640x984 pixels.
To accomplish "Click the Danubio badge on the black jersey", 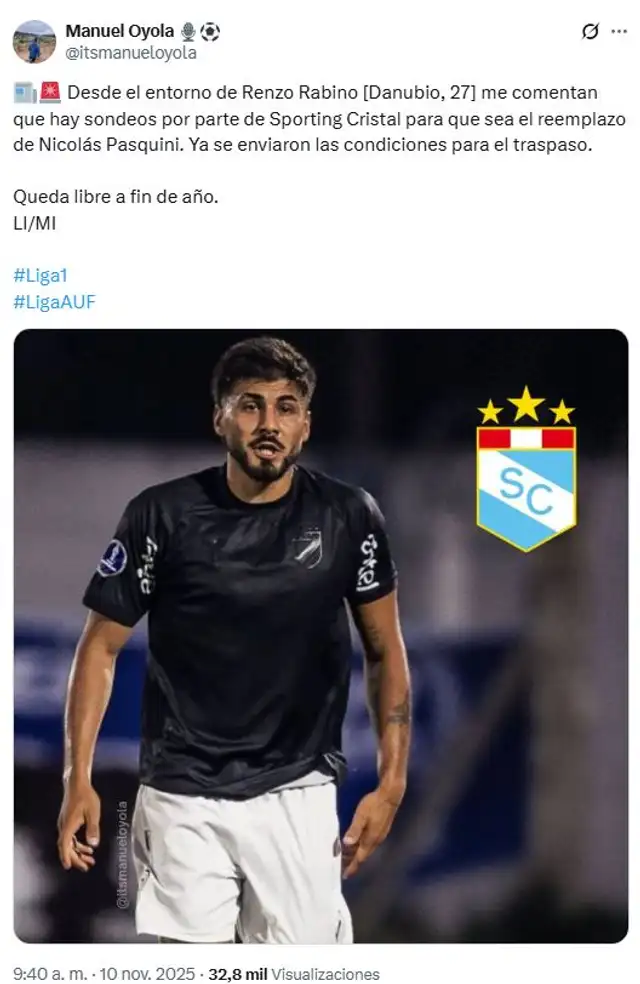I will [308, 547].
